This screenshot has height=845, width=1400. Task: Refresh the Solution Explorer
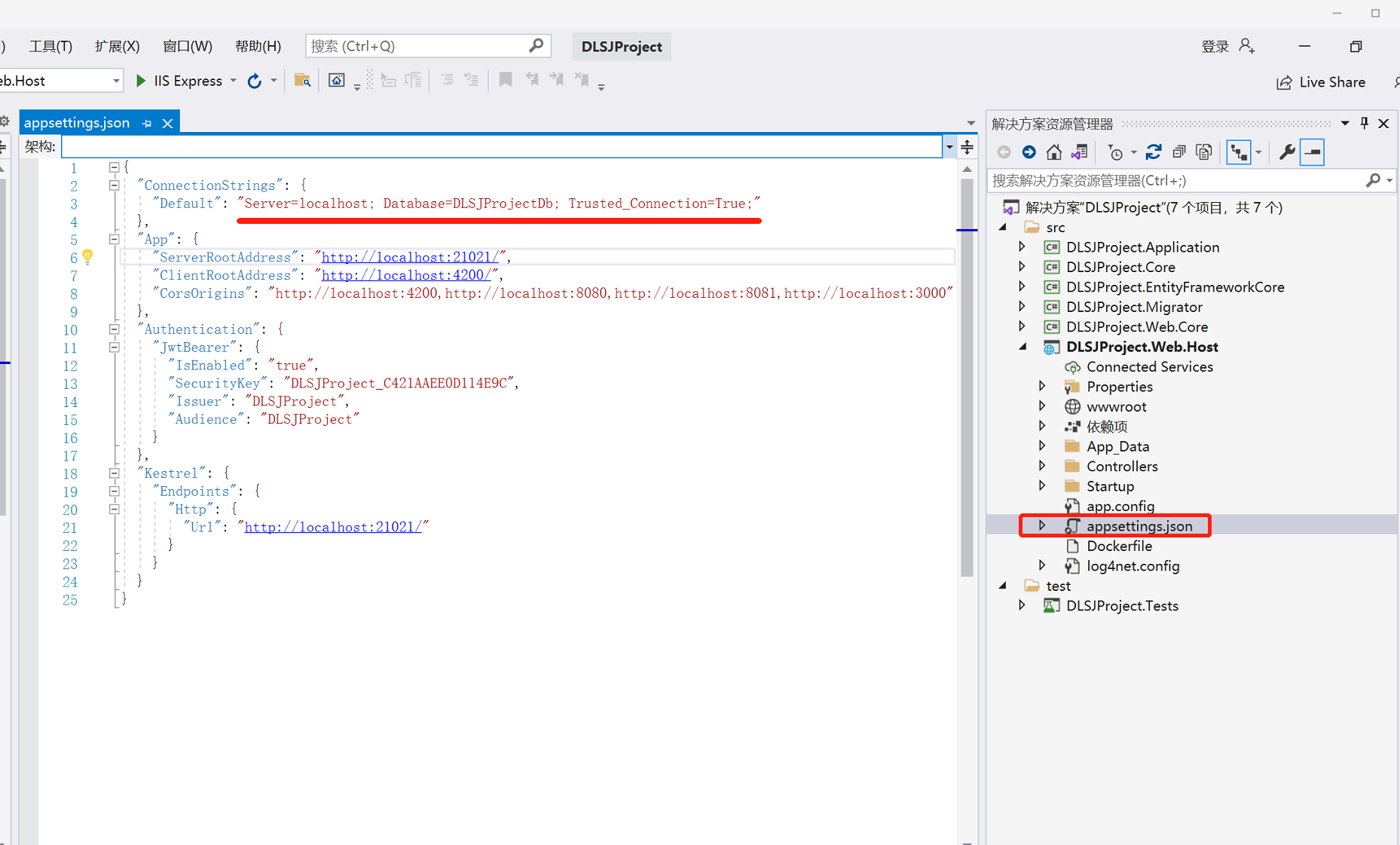click(x=1154, y=152)
